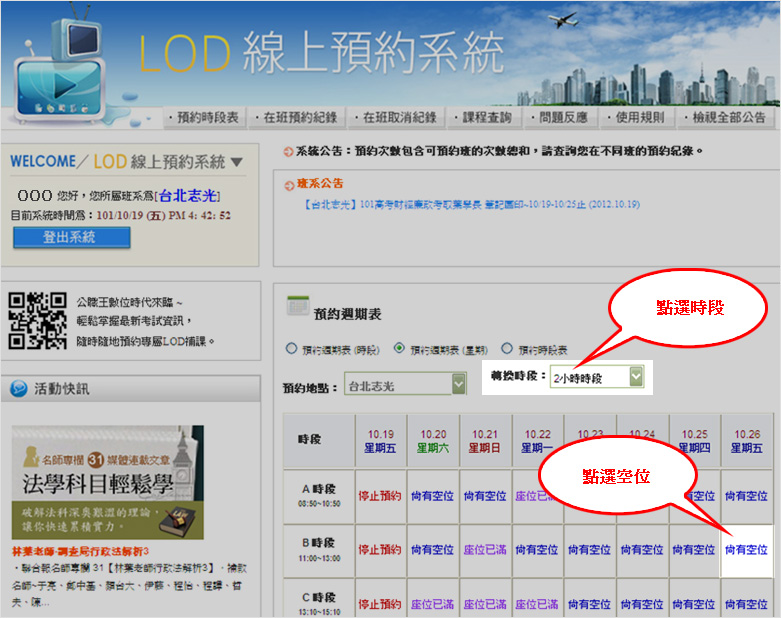Select 尚有空位 for B時段 on 10.23
This screenshot has width=781, height=618.
pyautogui.click(x=589, y=550)
